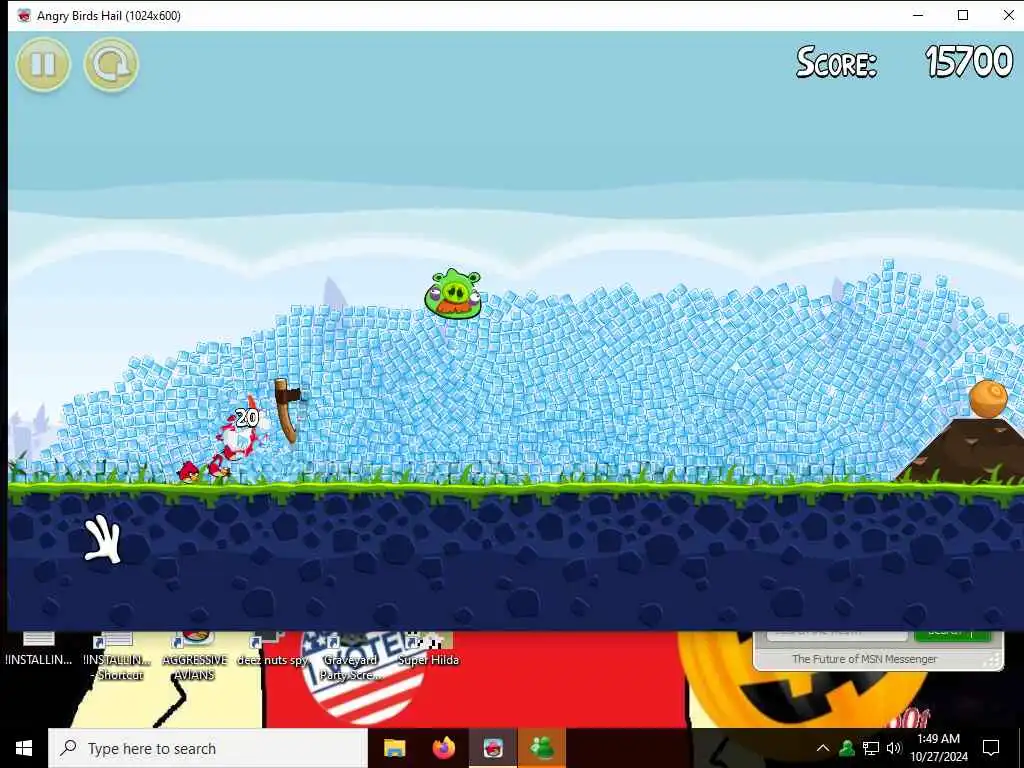Open Firefox from the taskbar
This screenshot has height=768, width=1024.
(443, 748)
